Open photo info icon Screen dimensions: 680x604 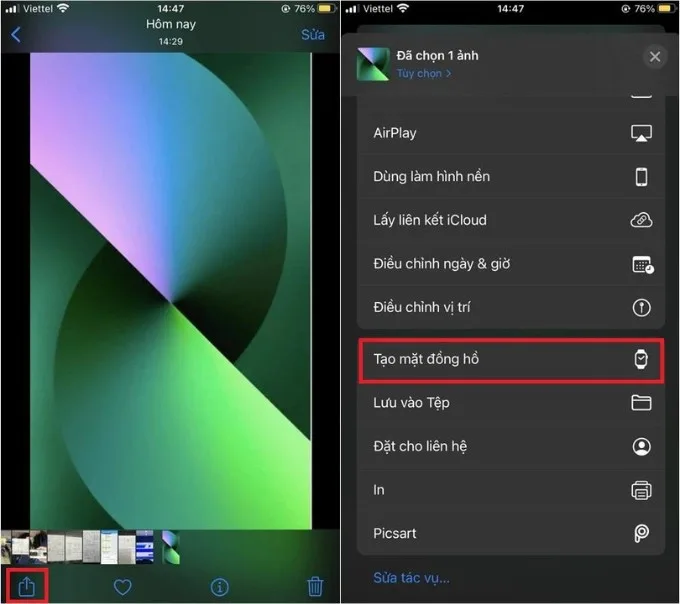[x=219, y=587]
